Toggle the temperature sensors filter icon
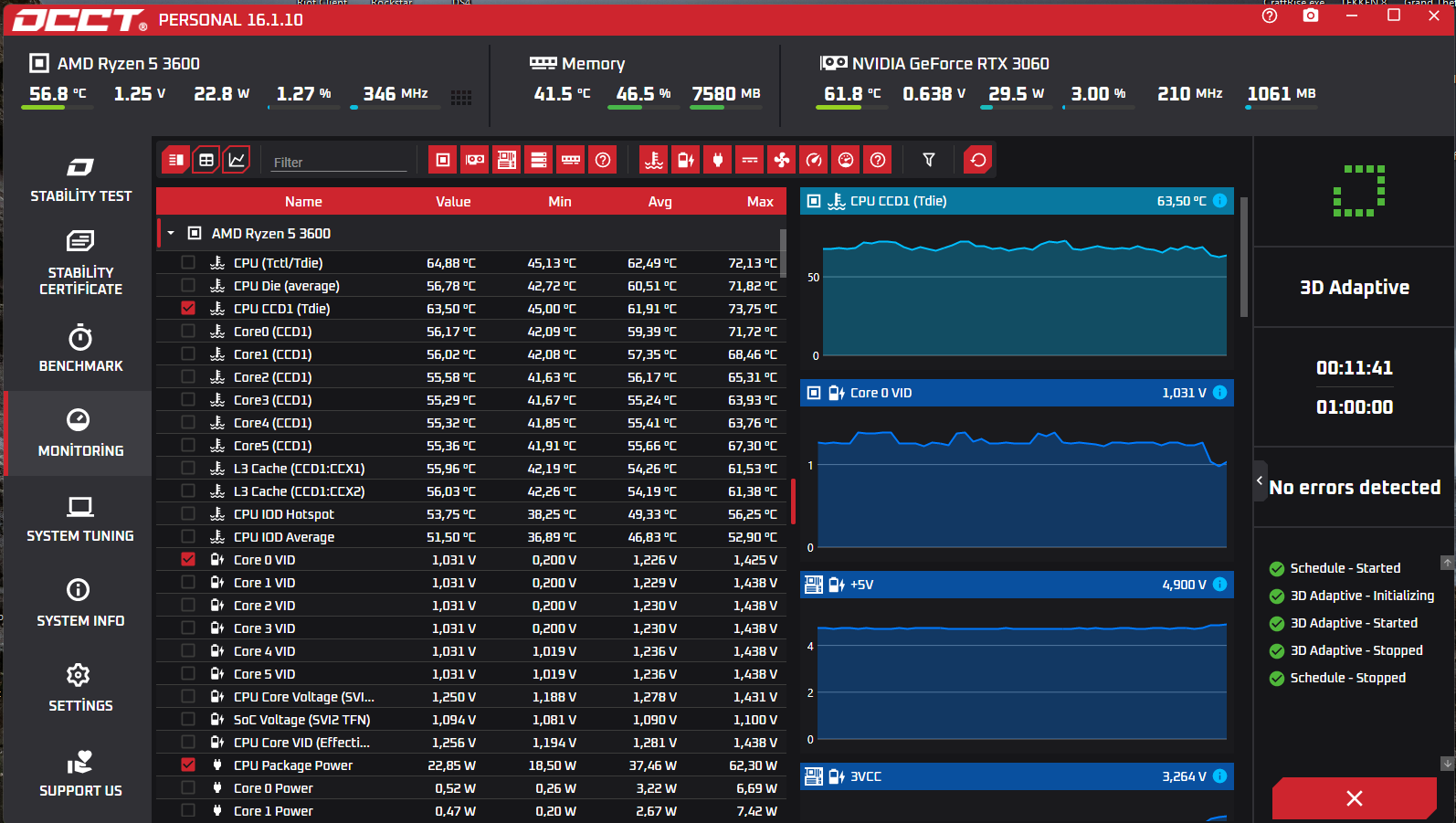The height and width of the screenshot is (823, 1456). [x=654, y=160]
